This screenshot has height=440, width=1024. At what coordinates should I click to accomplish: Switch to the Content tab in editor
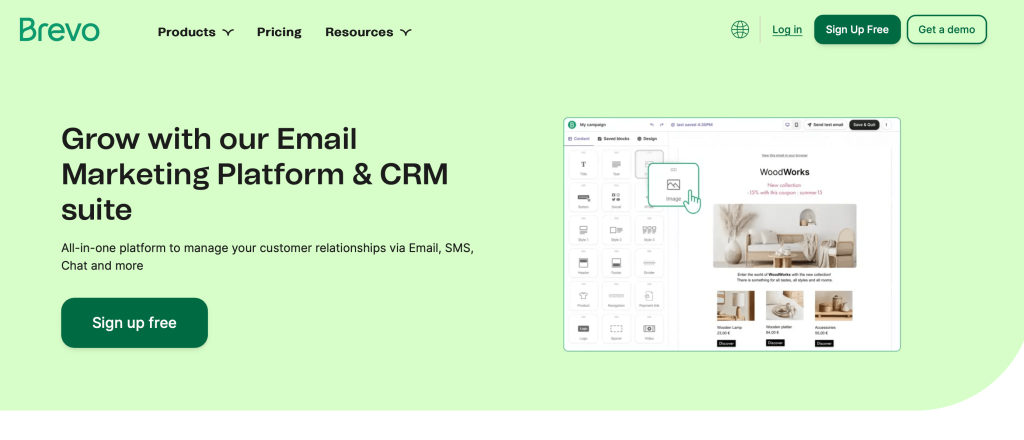tap(579, 139)
